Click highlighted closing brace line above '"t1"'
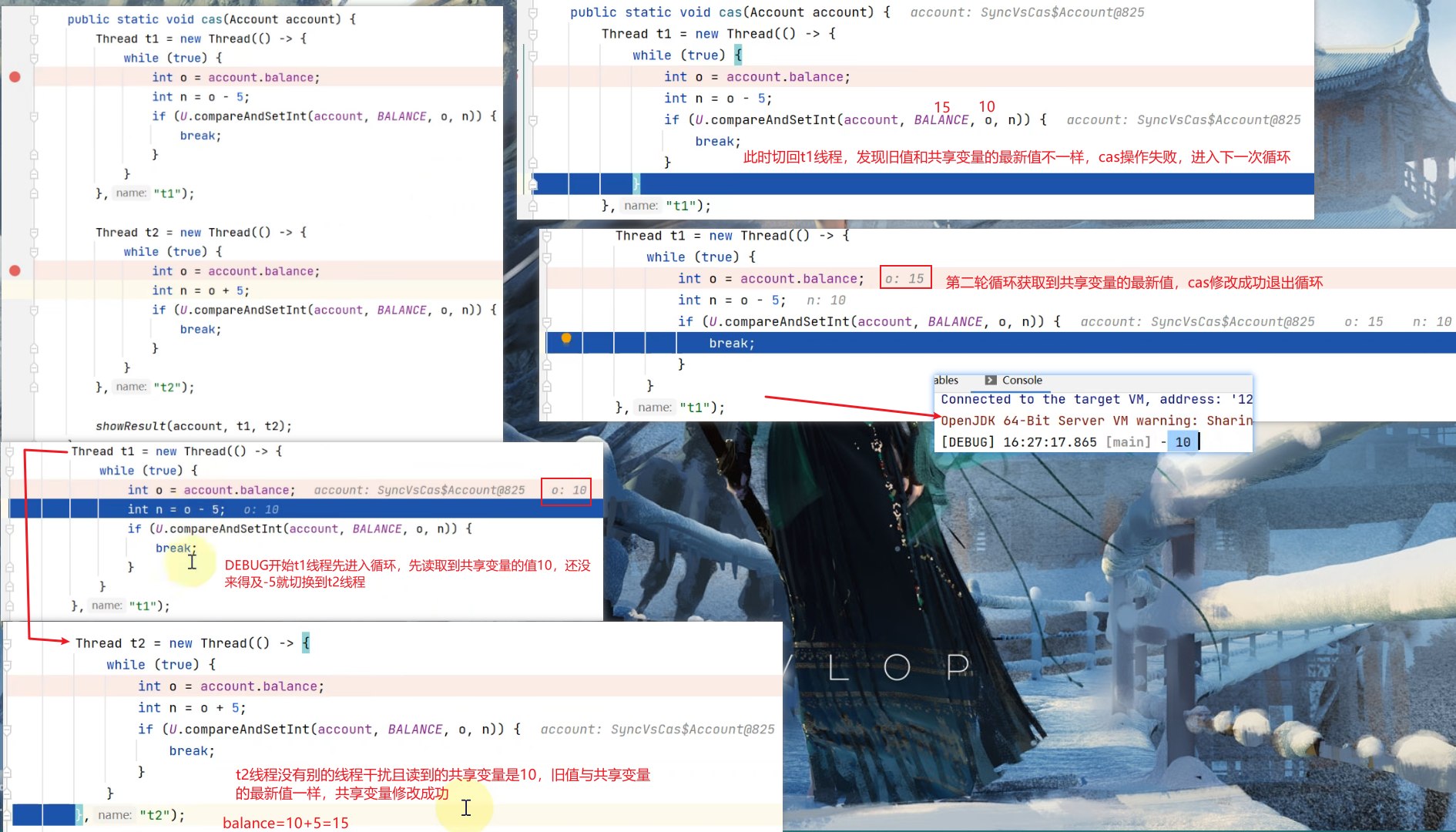1456x832 pixels. [x=923, y=183]
